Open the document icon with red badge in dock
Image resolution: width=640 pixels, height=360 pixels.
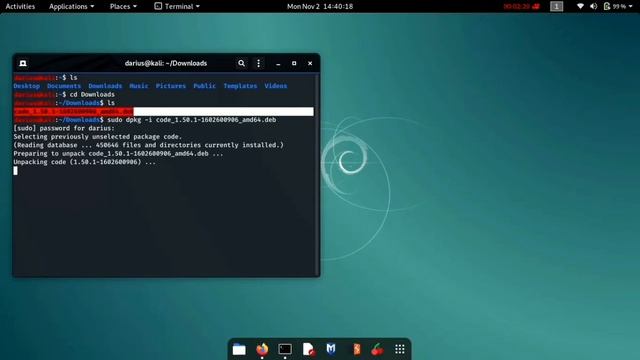tap(309, 349)
